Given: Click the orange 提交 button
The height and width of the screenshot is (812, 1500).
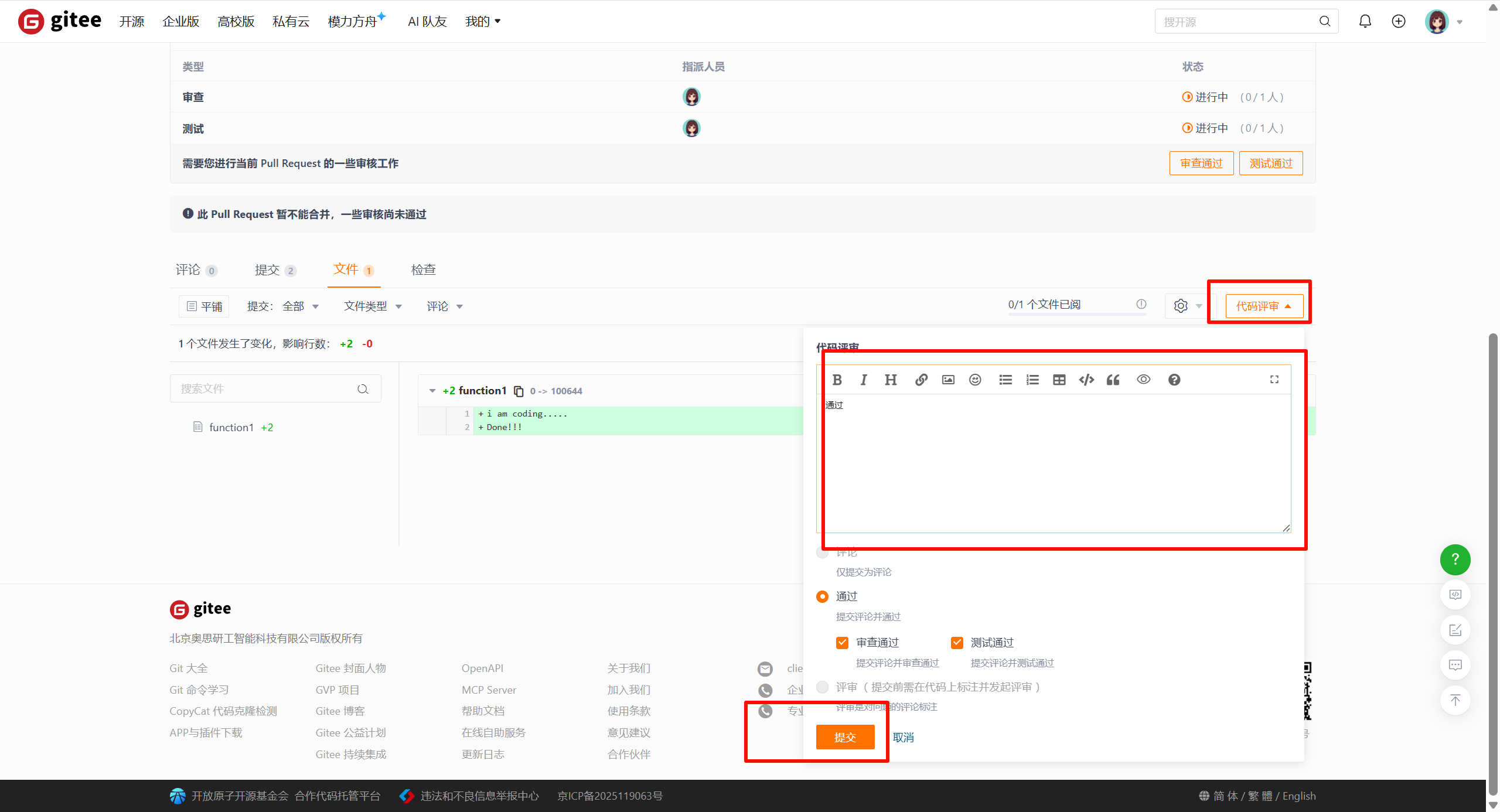Looking at the screenshot, I should pyautogui.click(x=845, y=737).
